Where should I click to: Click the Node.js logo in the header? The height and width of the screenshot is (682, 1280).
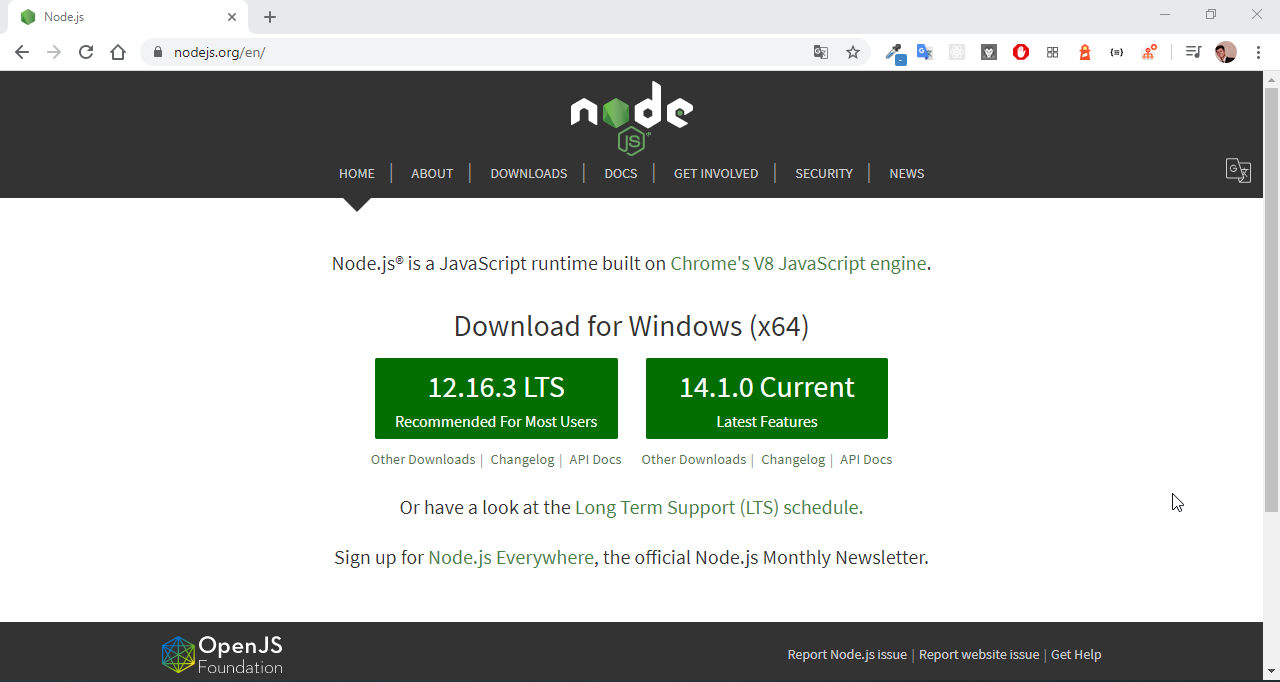pyautogui.click(x=632, y=118)
